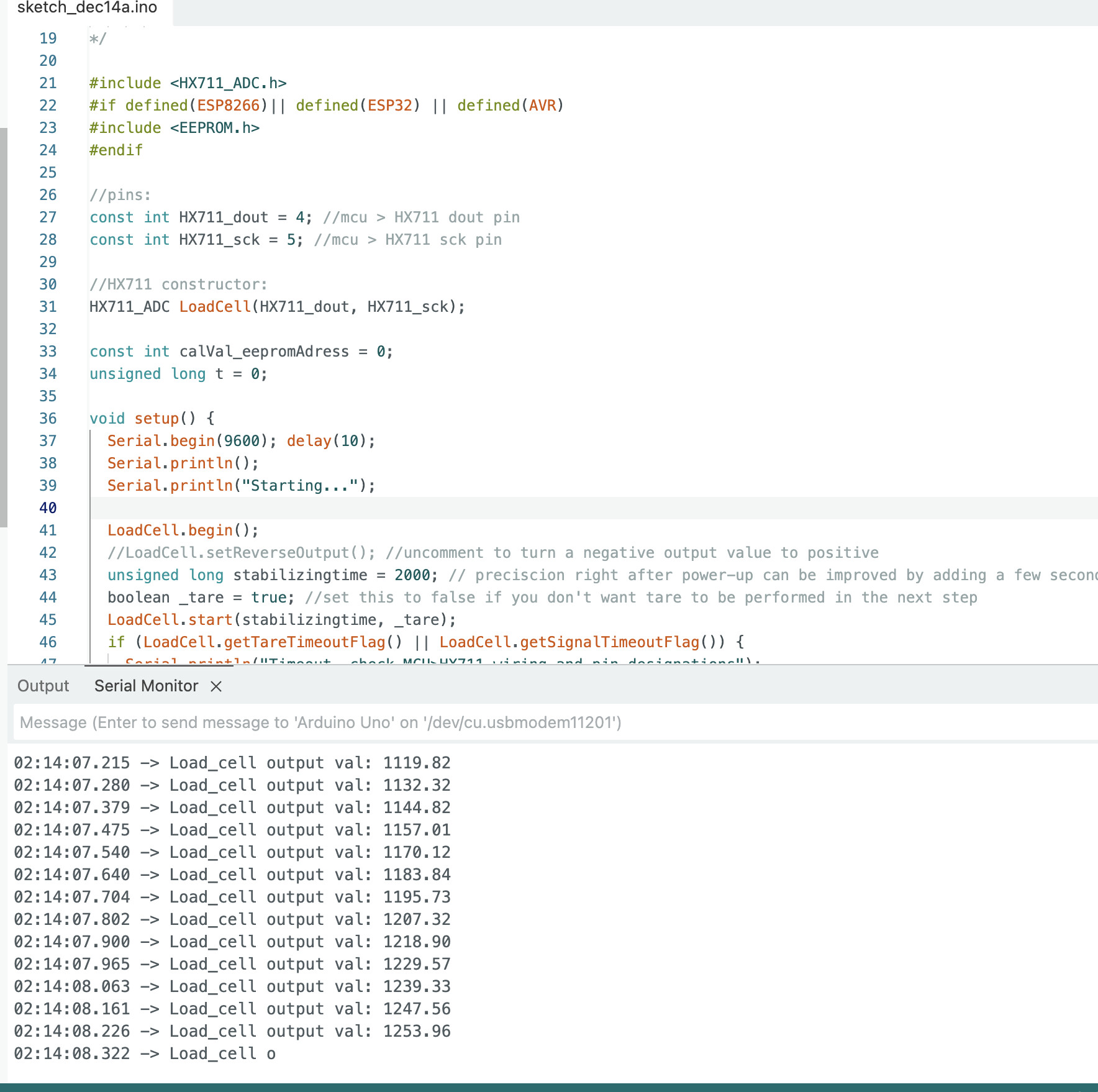The height and width of the screenshot is (1092, 1098).
Task: Close the Serial Monitor panel tab
Action: point(216,686)
